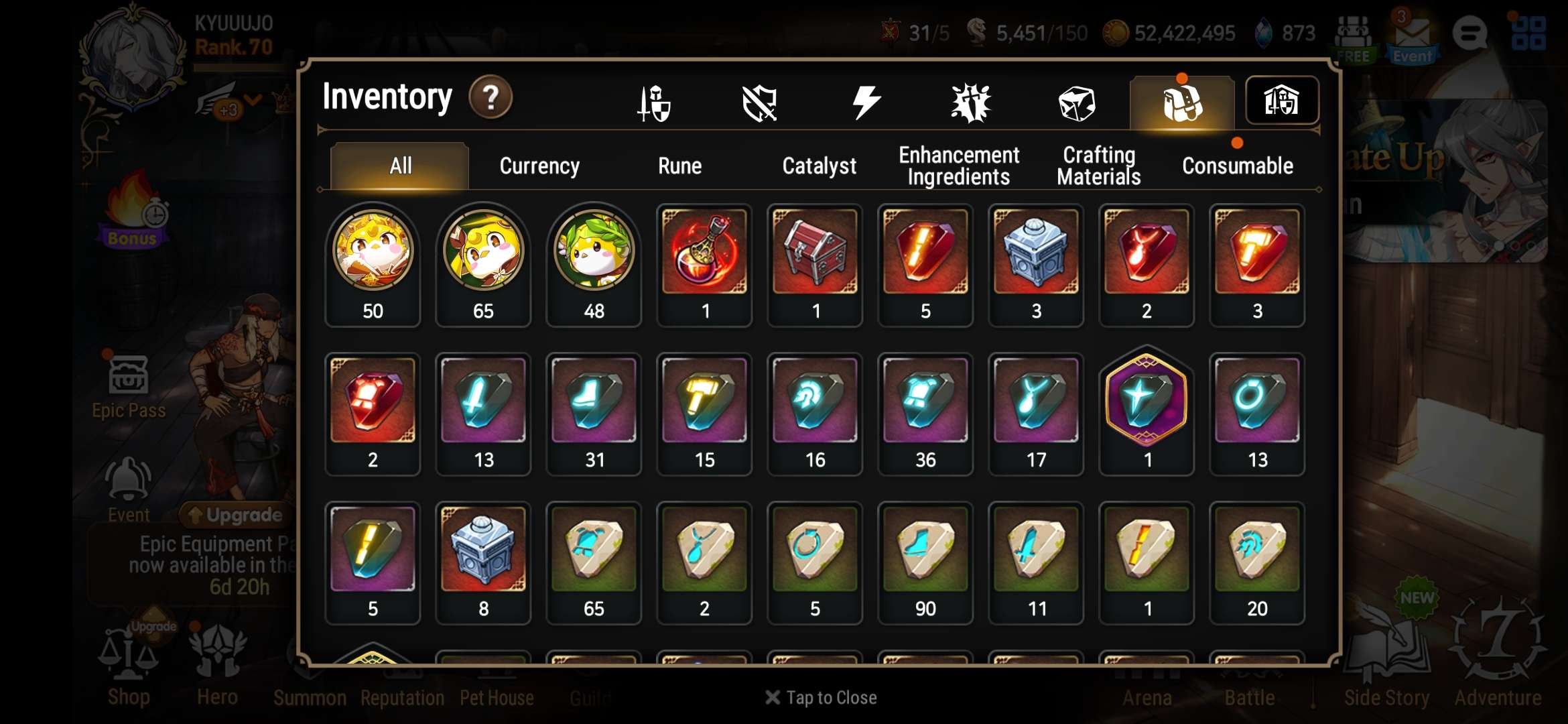The height and width of the screenshot is (724, 1568).
Task: Select the red potion flask item
Action: pos(704,265)
